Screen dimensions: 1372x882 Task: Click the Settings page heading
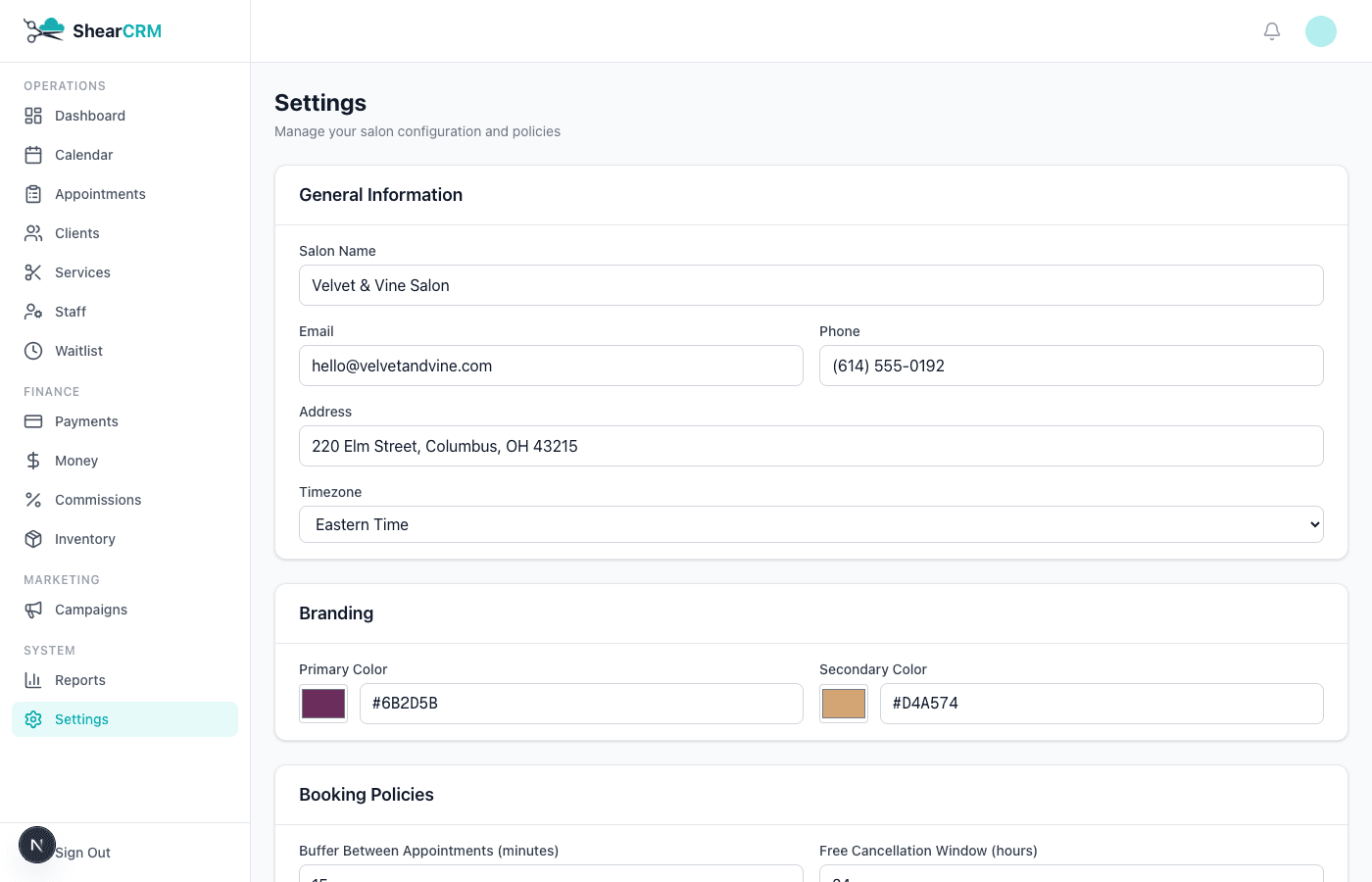coord(320,103)
